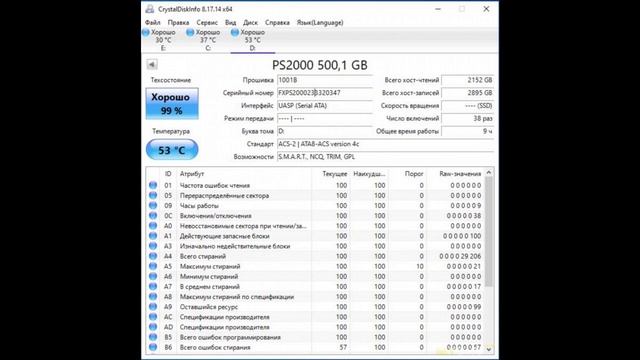
Task: Click status icon of attribute A8
Action: point(153,296)
